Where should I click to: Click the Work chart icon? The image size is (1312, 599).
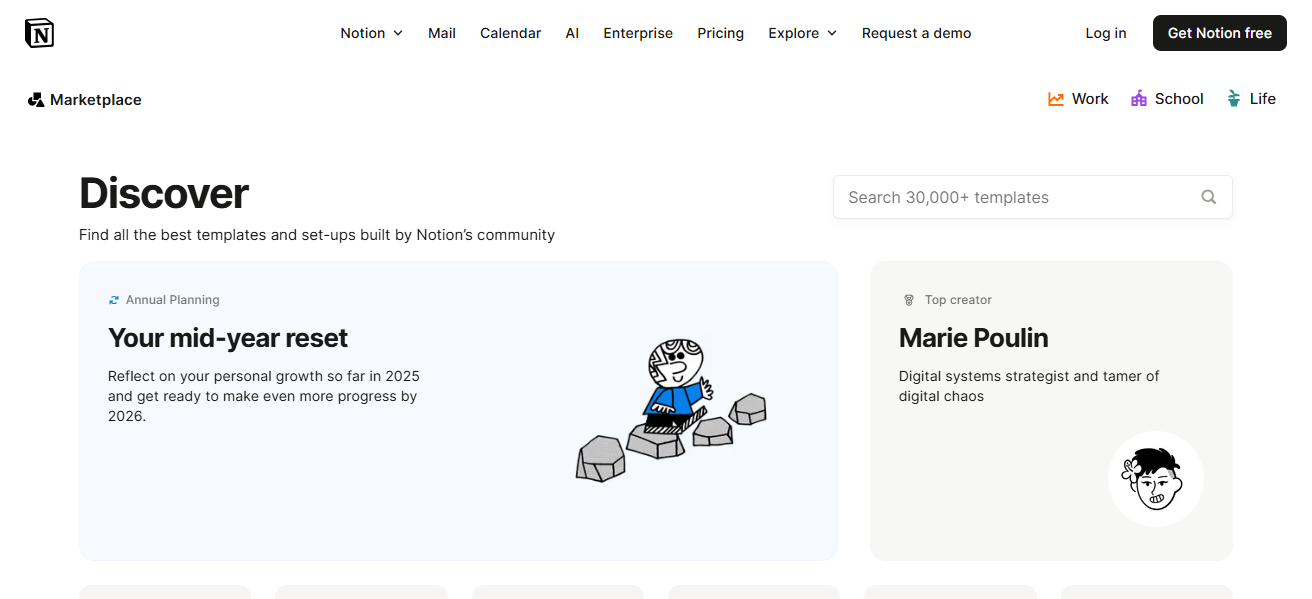(1056, 99)
